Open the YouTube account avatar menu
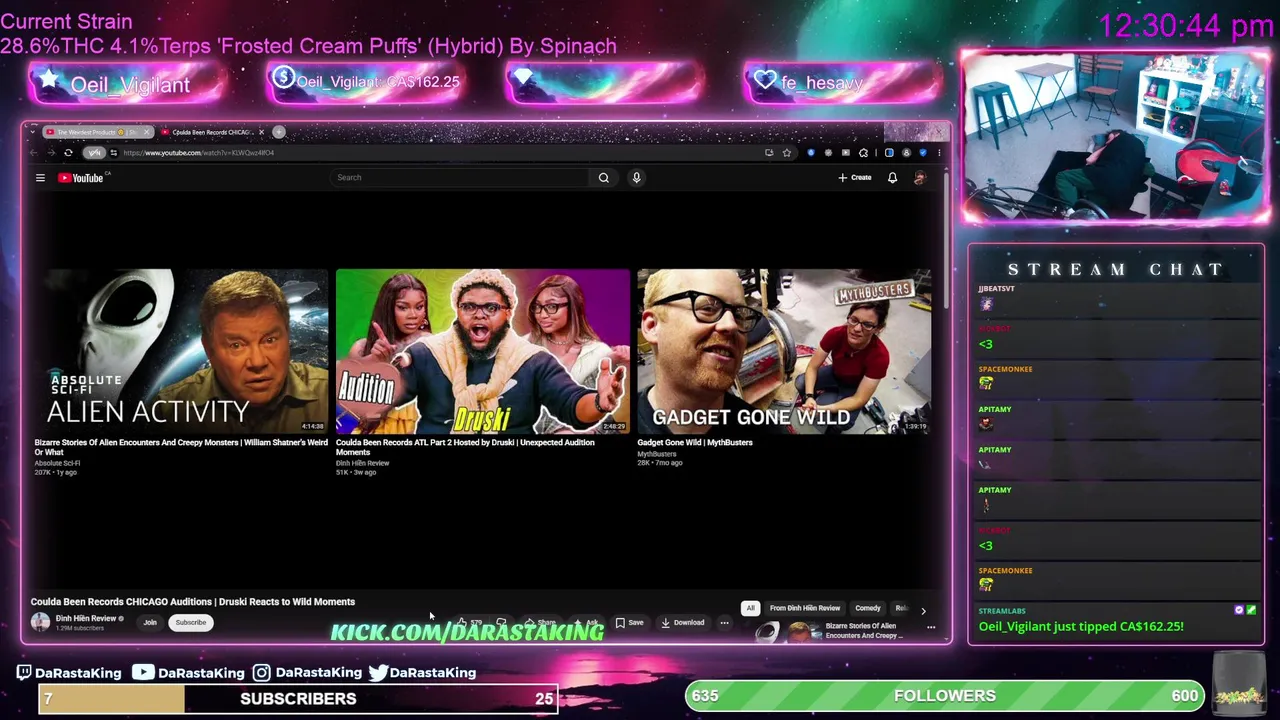 (920, 178)
